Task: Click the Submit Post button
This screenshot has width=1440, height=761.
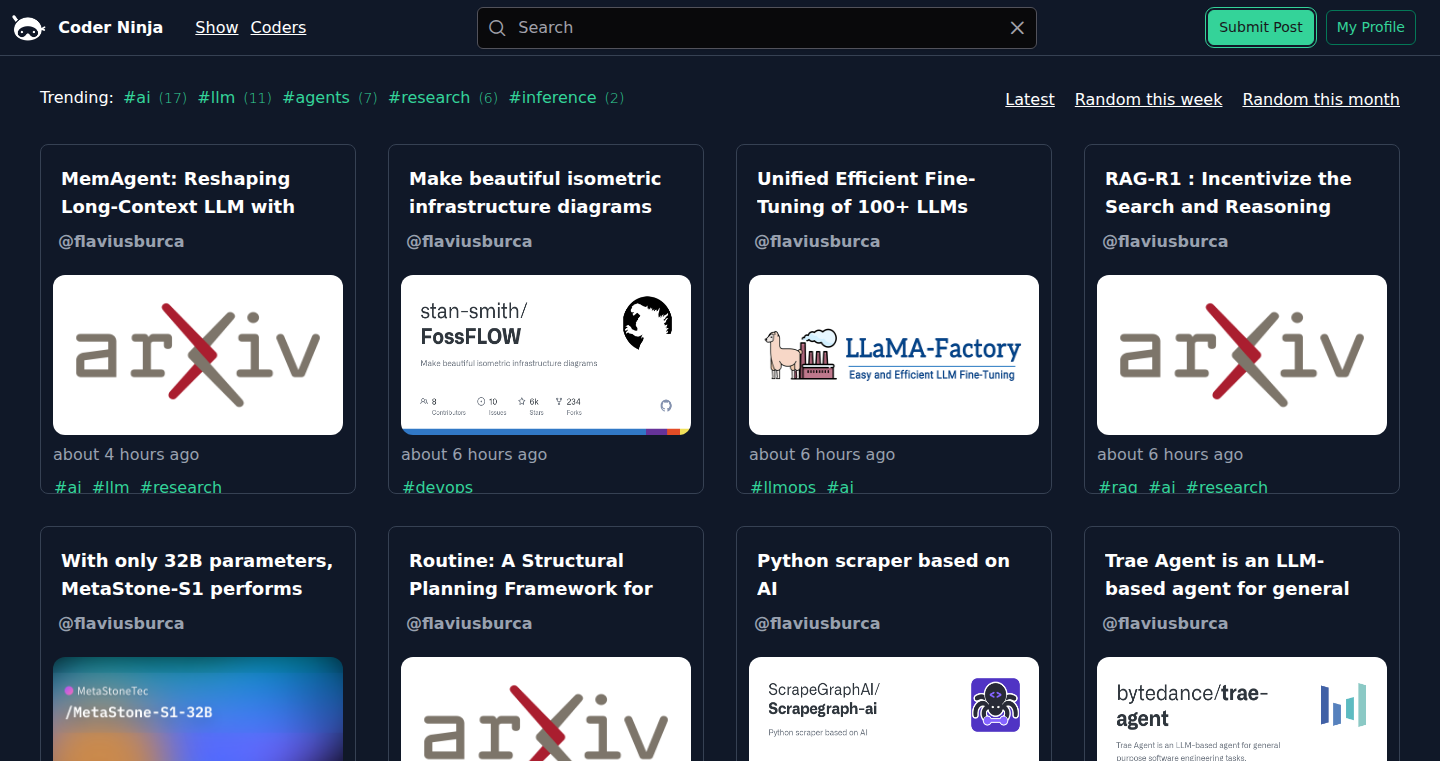Action: [x=1260, y=28]
